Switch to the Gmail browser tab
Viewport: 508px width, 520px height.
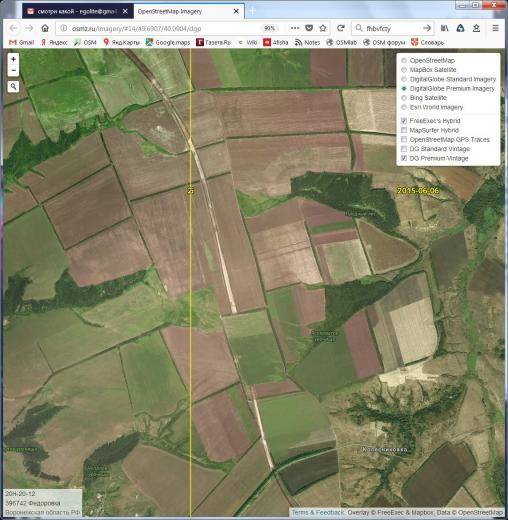coord(77,11)
